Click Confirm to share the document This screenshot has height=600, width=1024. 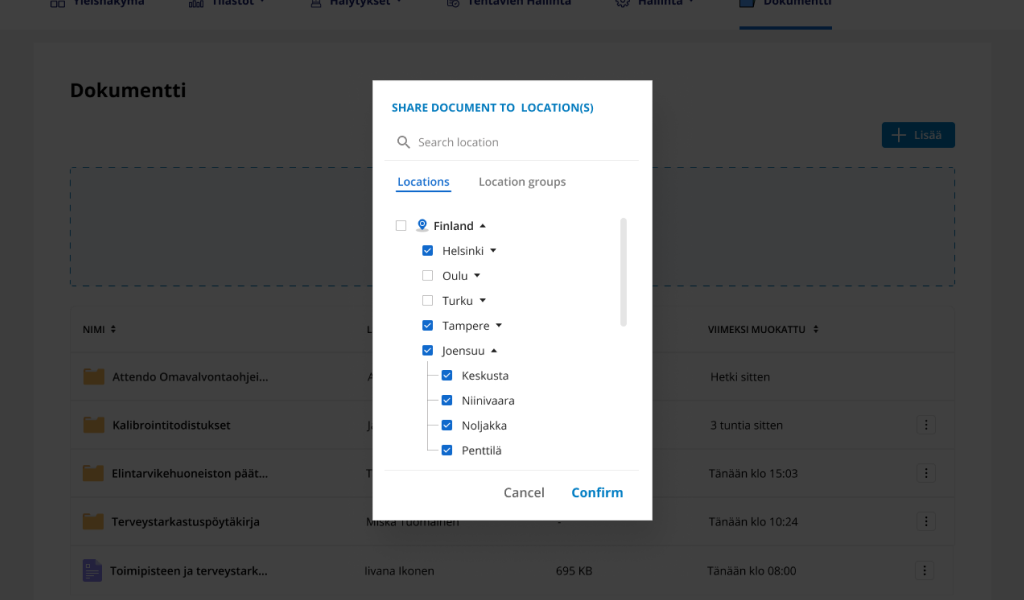(x=597, y=493)
